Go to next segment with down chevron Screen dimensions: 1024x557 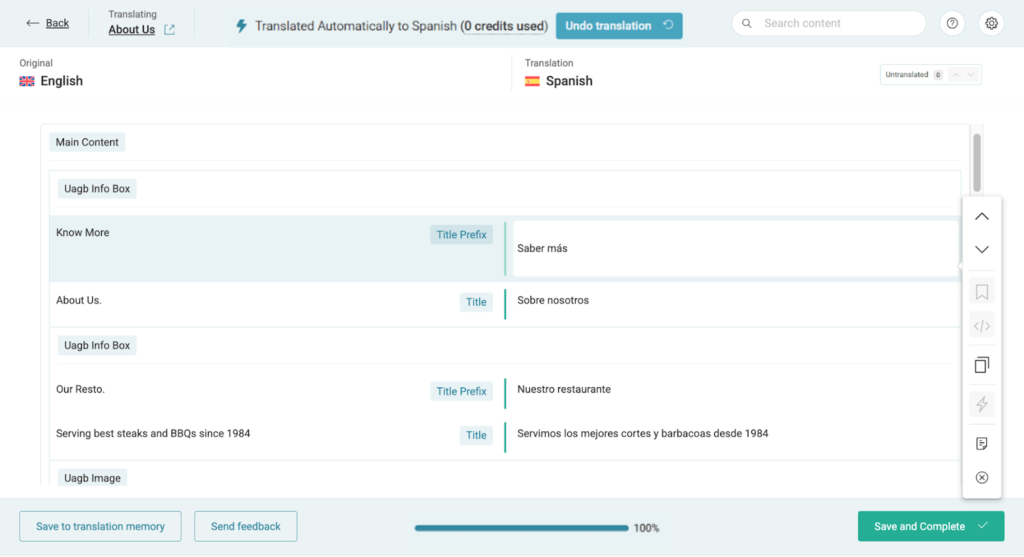click(981, 249)
